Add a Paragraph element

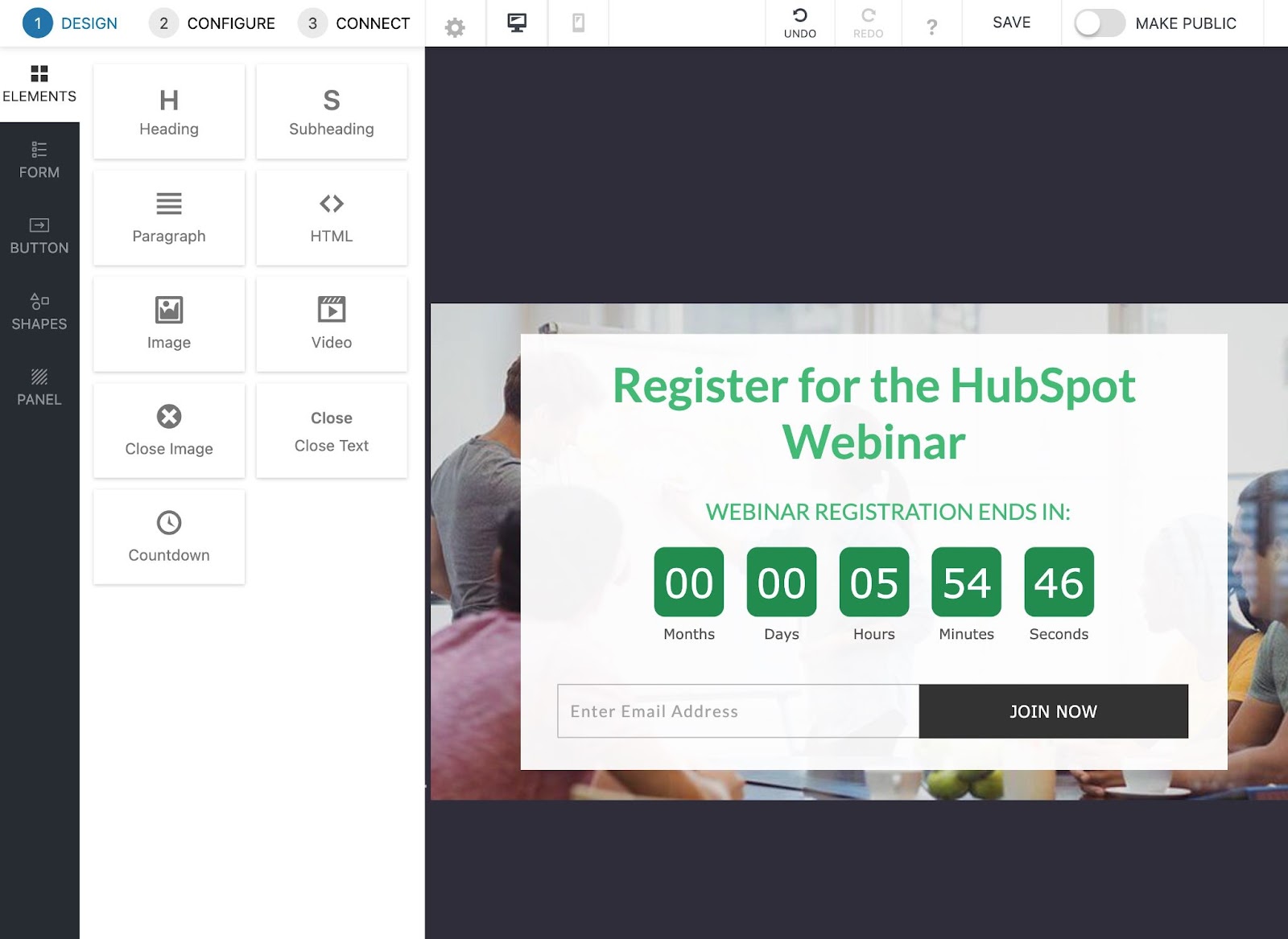click(169, 218)
